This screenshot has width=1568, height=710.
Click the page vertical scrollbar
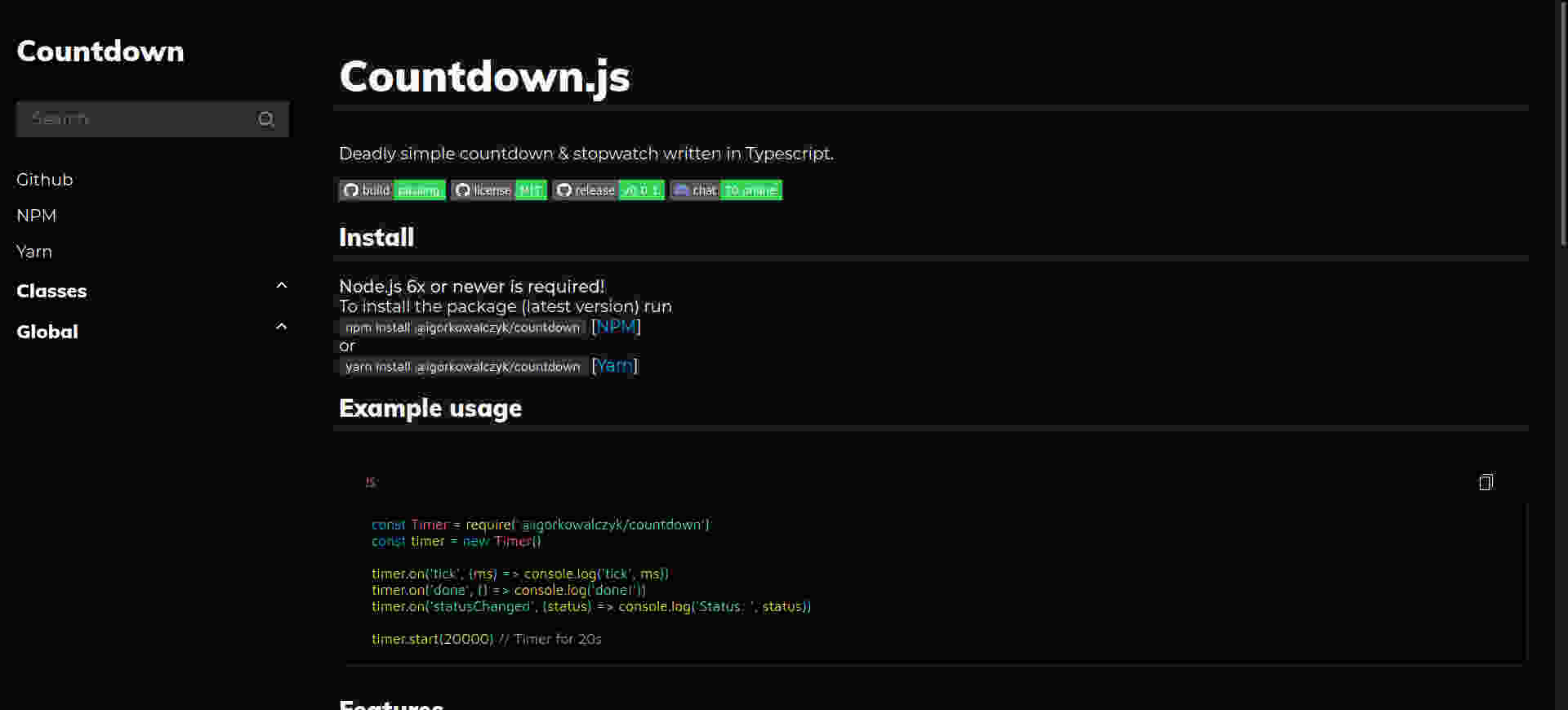point(1561,123)
